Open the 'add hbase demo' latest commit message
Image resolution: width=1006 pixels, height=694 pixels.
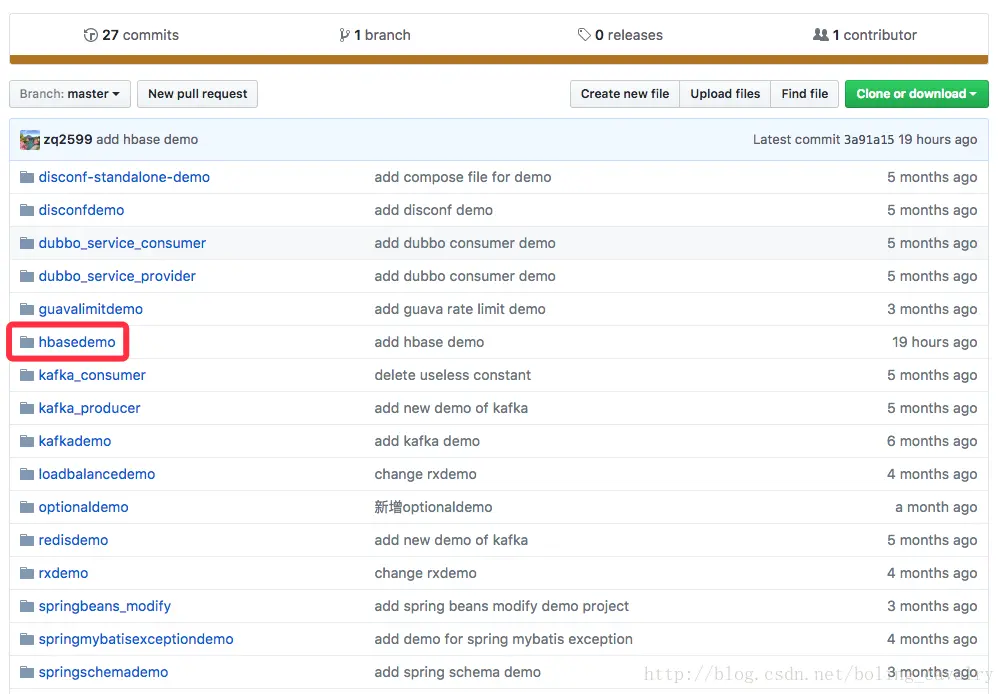pyautogui.click(x=147, y=140)
